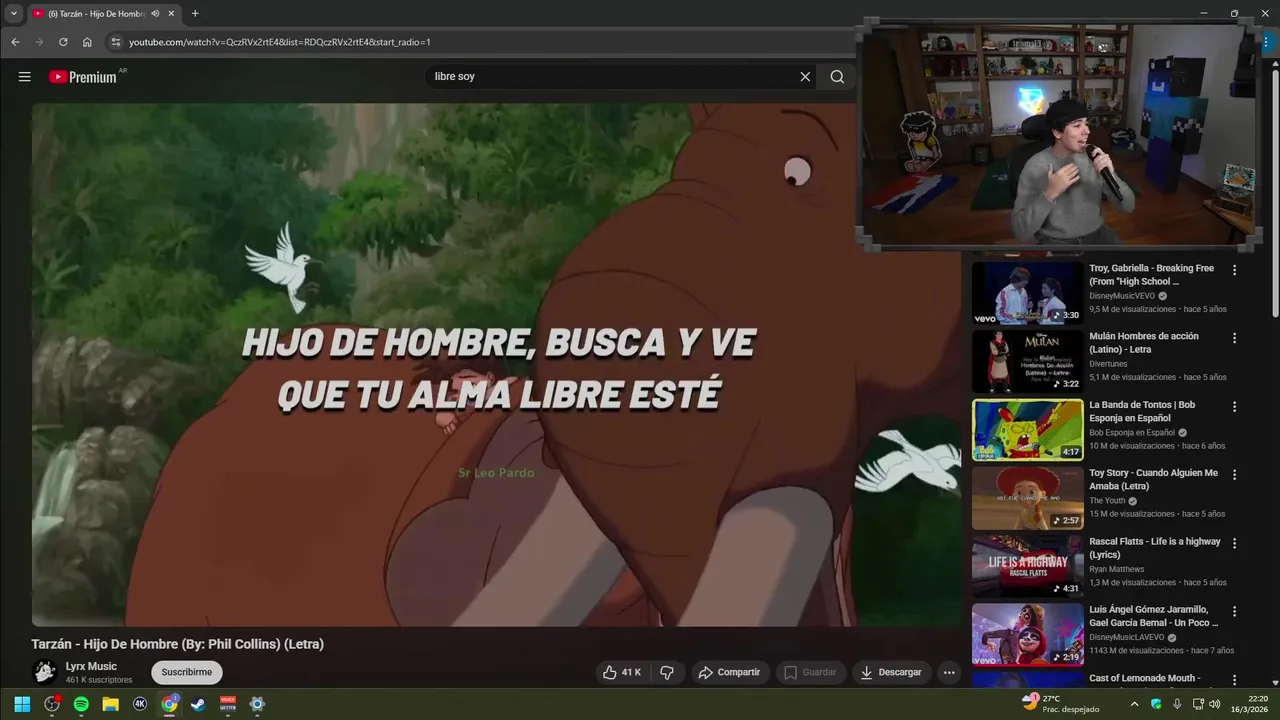Open Mulán Hombres de acción video title
This screenshot has height=720, width=1280.
tap(1144, 343)
